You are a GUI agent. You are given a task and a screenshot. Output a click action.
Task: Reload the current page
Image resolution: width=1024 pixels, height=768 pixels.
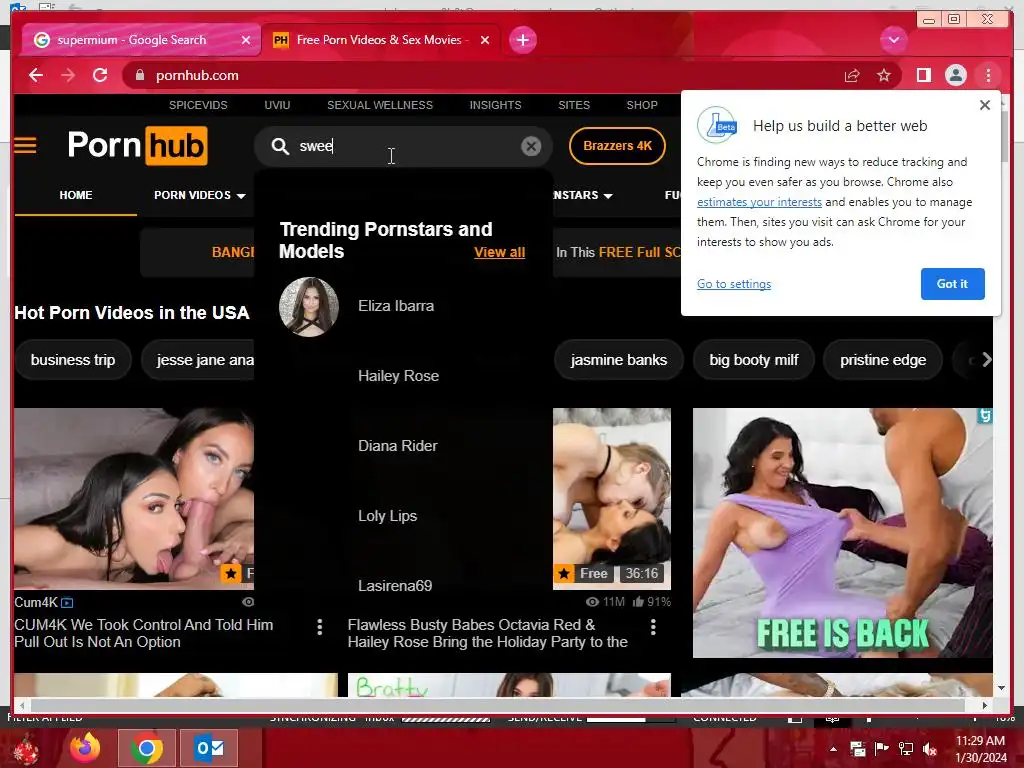click(x=100, y=75)
